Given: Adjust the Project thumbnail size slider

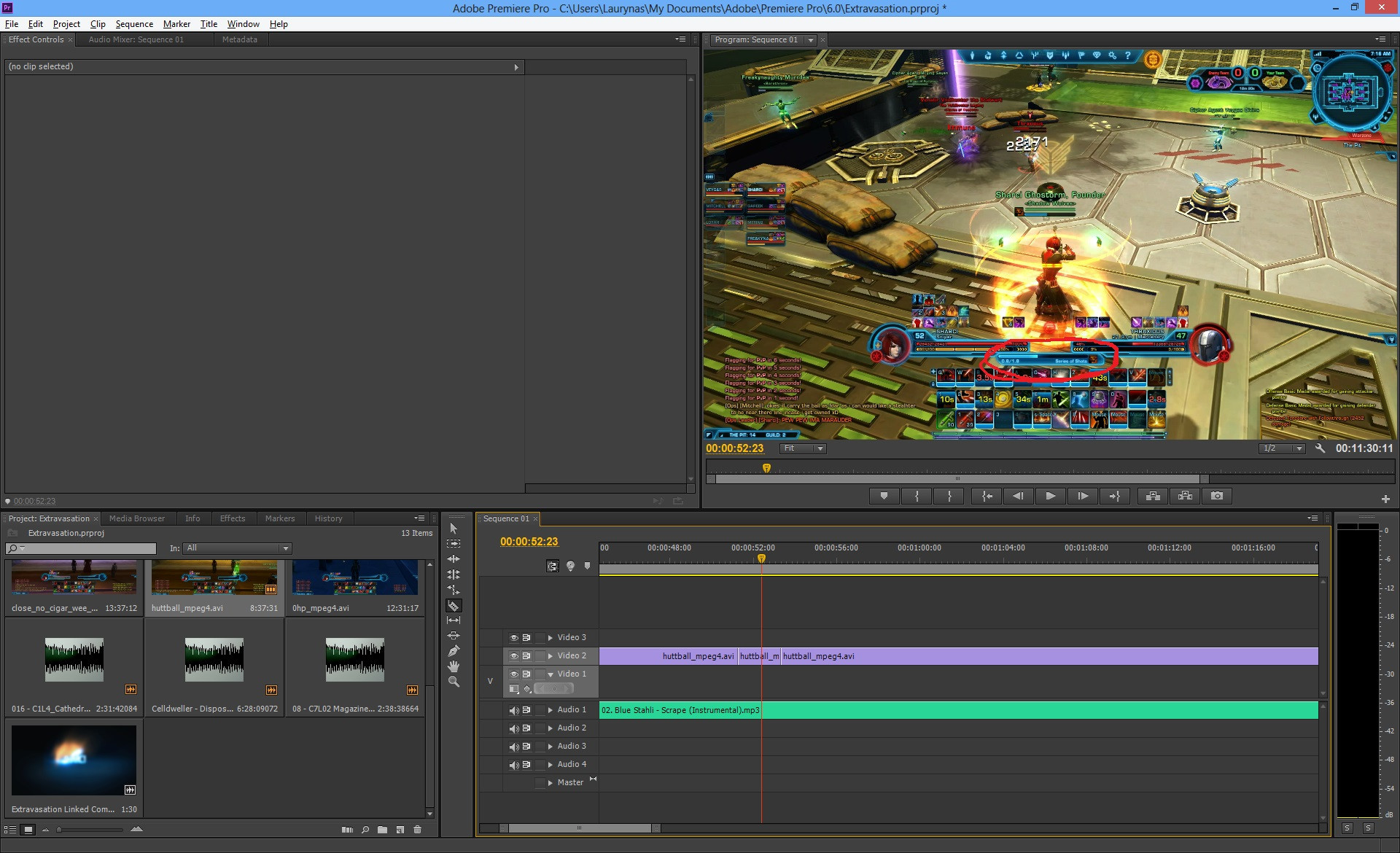Looking at the screenshot, I should click(90, 830).
